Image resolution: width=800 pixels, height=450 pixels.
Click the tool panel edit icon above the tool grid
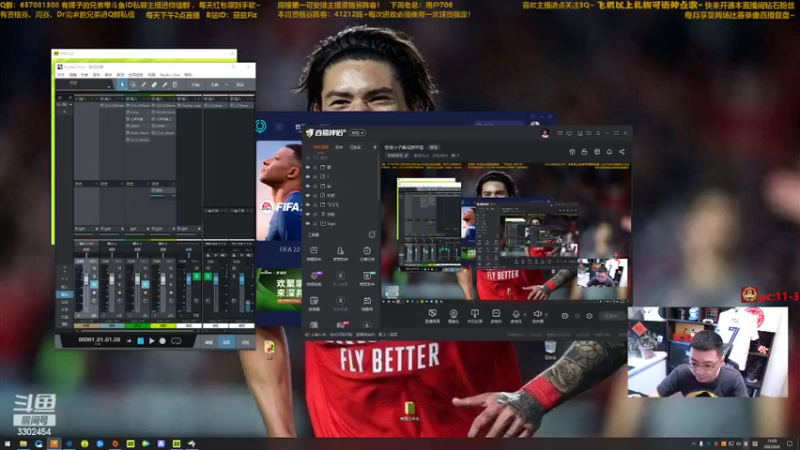(x=372, y=234)
